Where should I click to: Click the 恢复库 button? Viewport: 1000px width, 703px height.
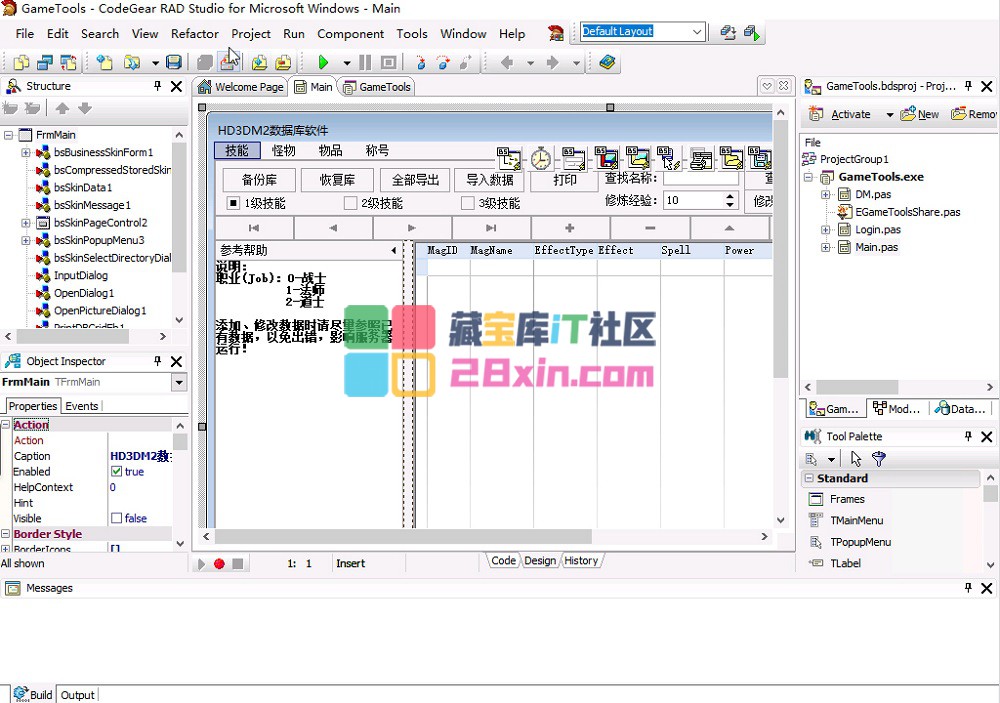[337, 180]
